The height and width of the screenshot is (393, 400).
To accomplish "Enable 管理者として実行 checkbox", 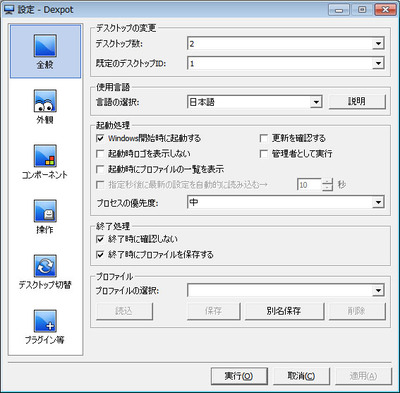I will (x=264, y=154).
